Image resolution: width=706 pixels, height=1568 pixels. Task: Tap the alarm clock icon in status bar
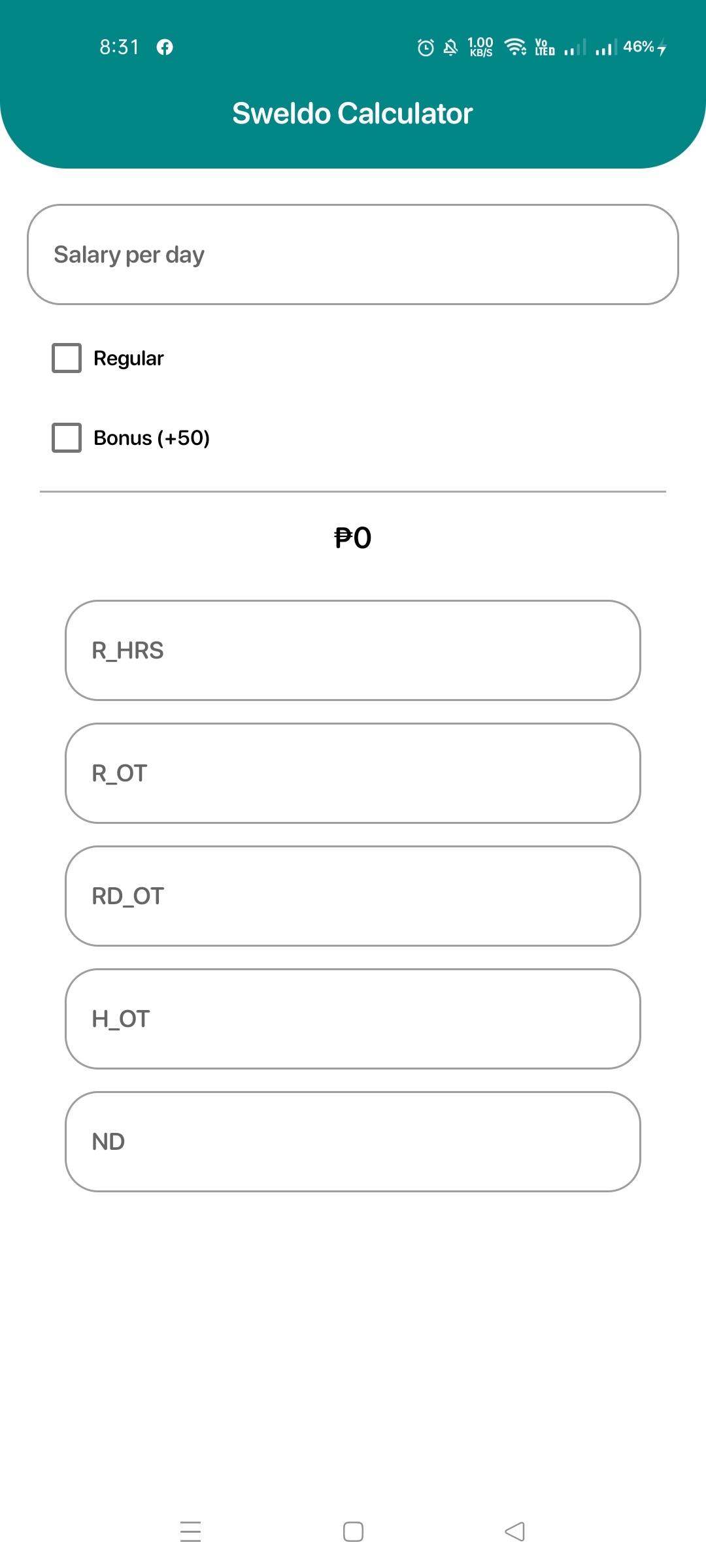click(x=424, y=46)
